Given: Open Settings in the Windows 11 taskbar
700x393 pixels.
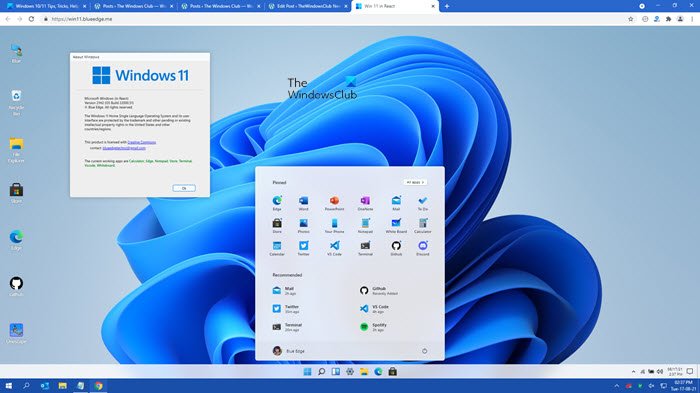Looking at the screenshot, I should [x=350, y=372].
